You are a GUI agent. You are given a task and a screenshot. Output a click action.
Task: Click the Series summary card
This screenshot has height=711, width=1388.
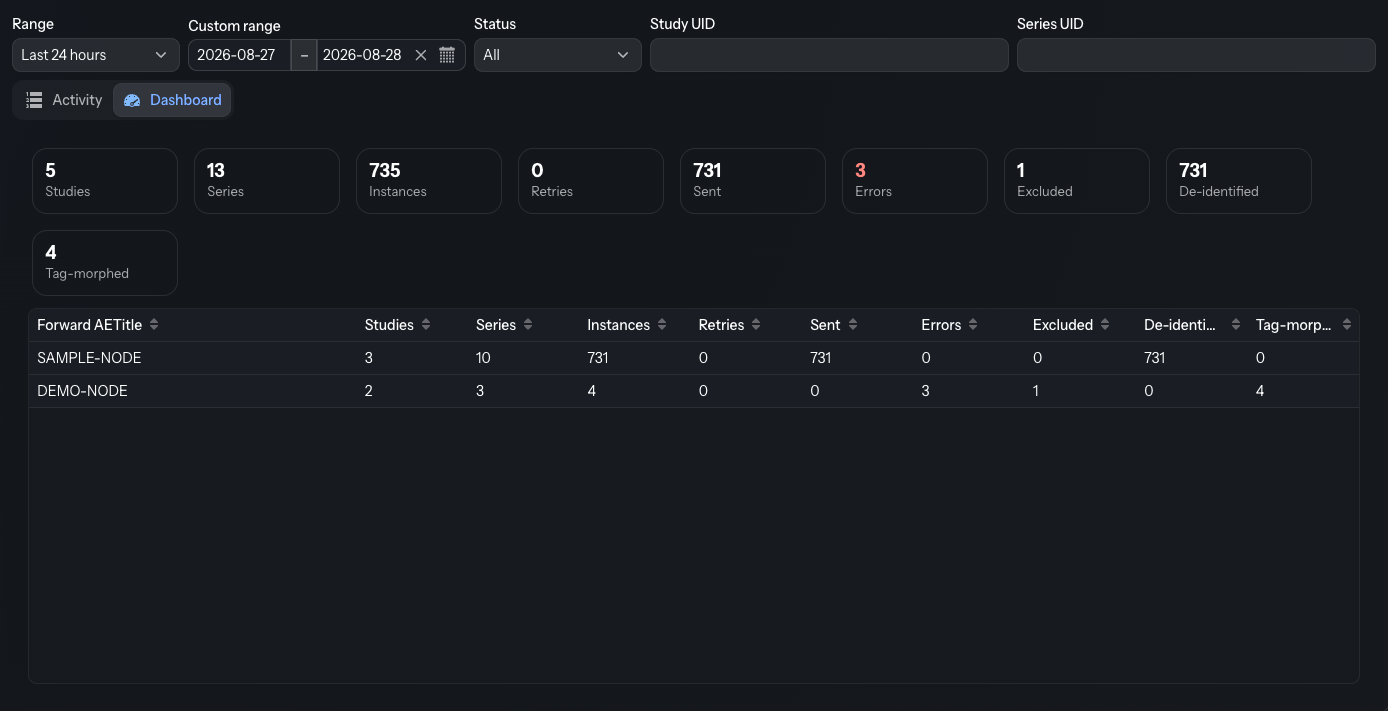coord(267,181)
